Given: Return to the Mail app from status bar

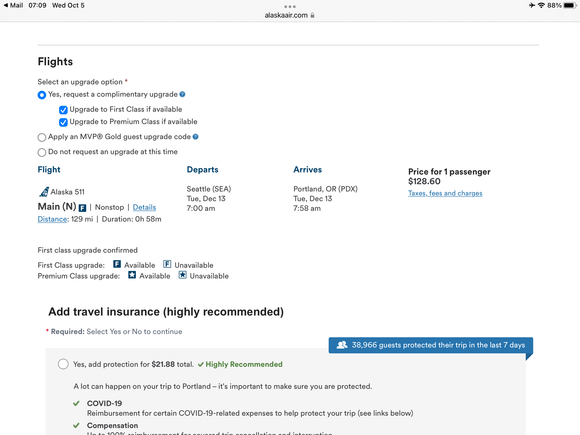Looking at the screenshot, I should 13,5.
